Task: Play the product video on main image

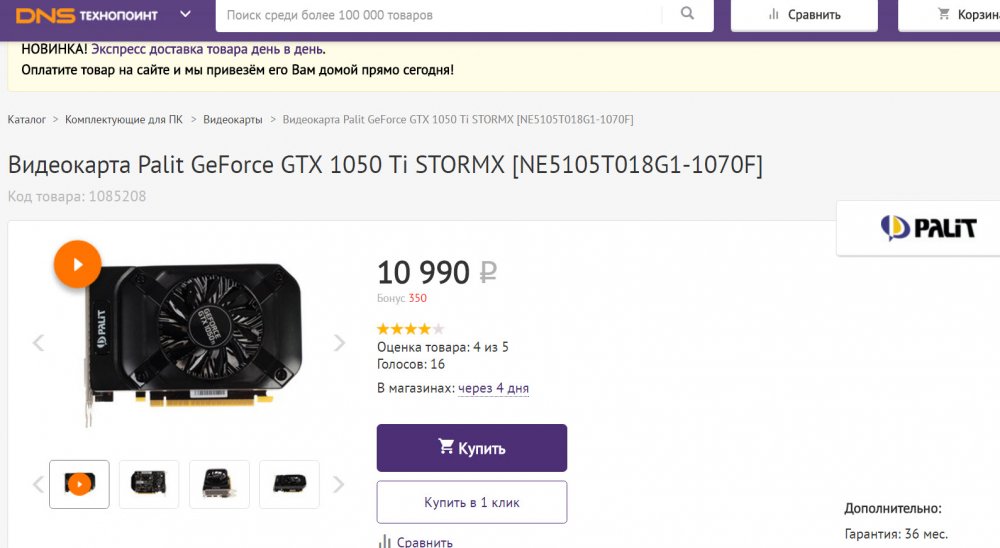Action: pyautogui.click(x=77, y=265)
